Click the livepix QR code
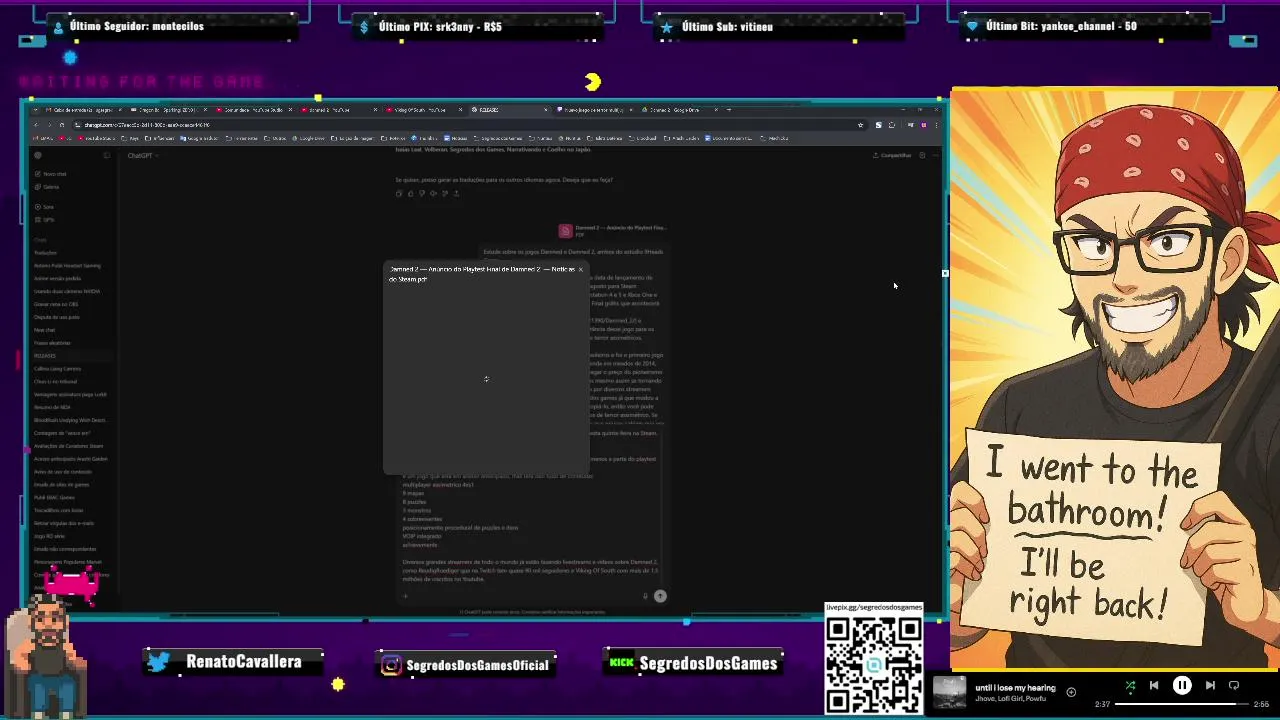 tap(874, 665)
